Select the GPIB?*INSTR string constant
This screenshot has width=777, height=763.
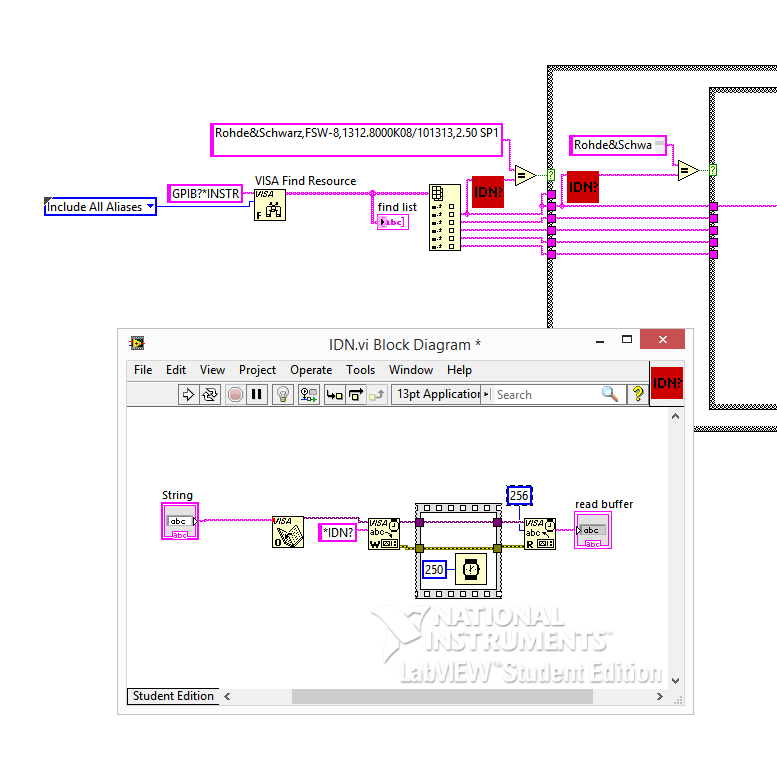point(205,193)
